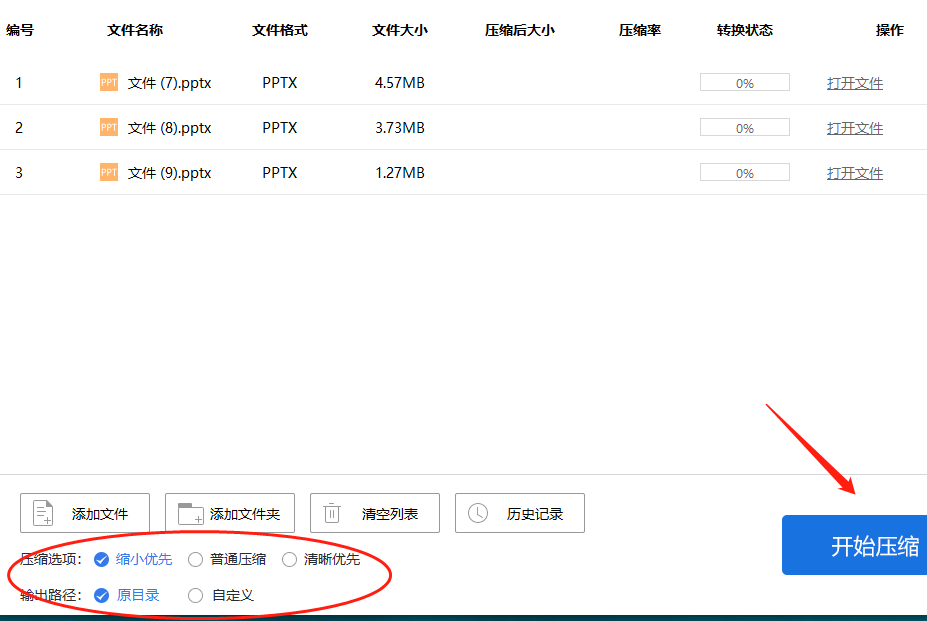Choose 自定义 output path option
This screenshot has width=927, height=621.
221,596
